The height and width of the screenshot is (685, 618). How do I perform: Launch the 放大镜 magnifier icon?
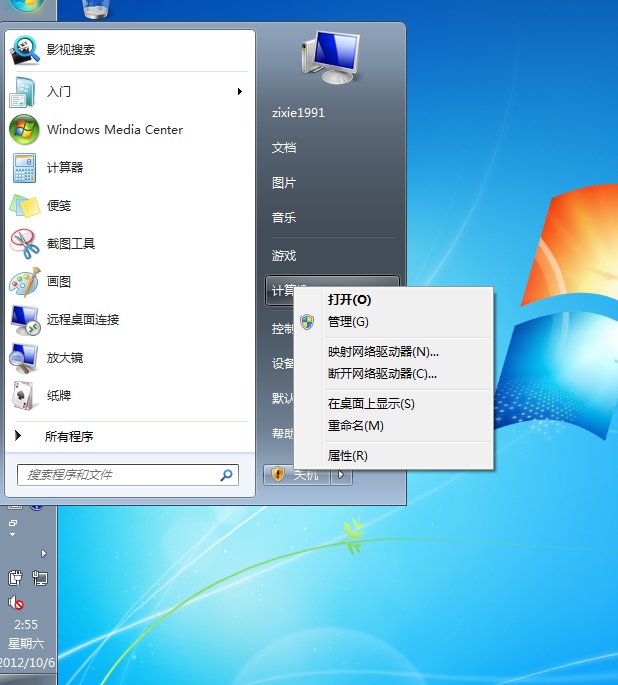(24, 358)
